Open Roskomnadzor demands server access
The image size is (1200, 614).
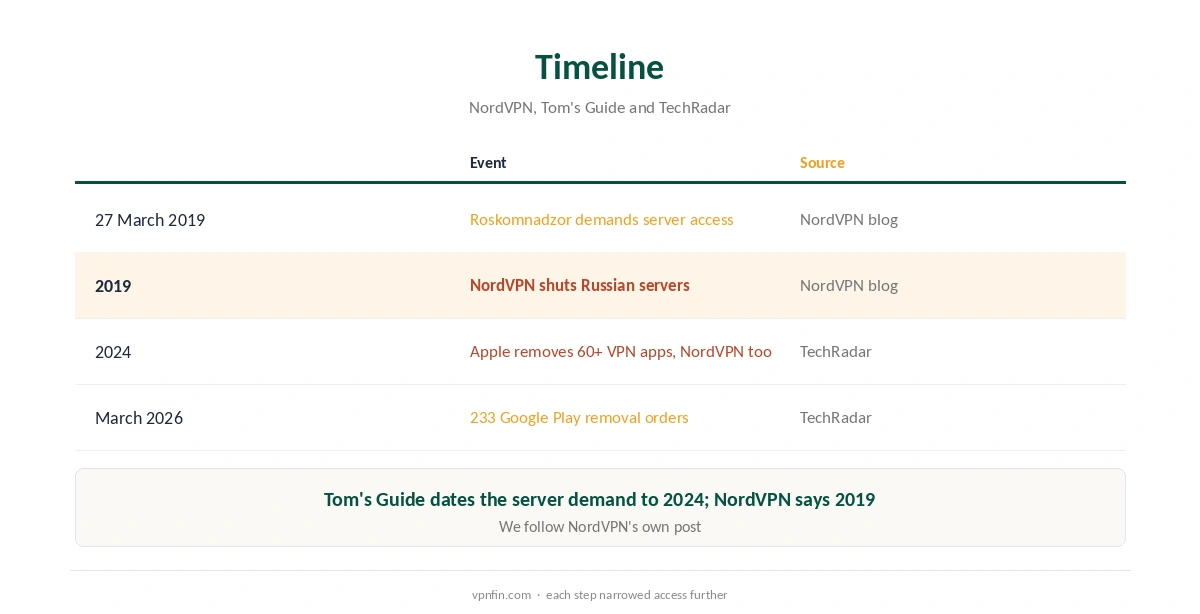pos(601,220)
